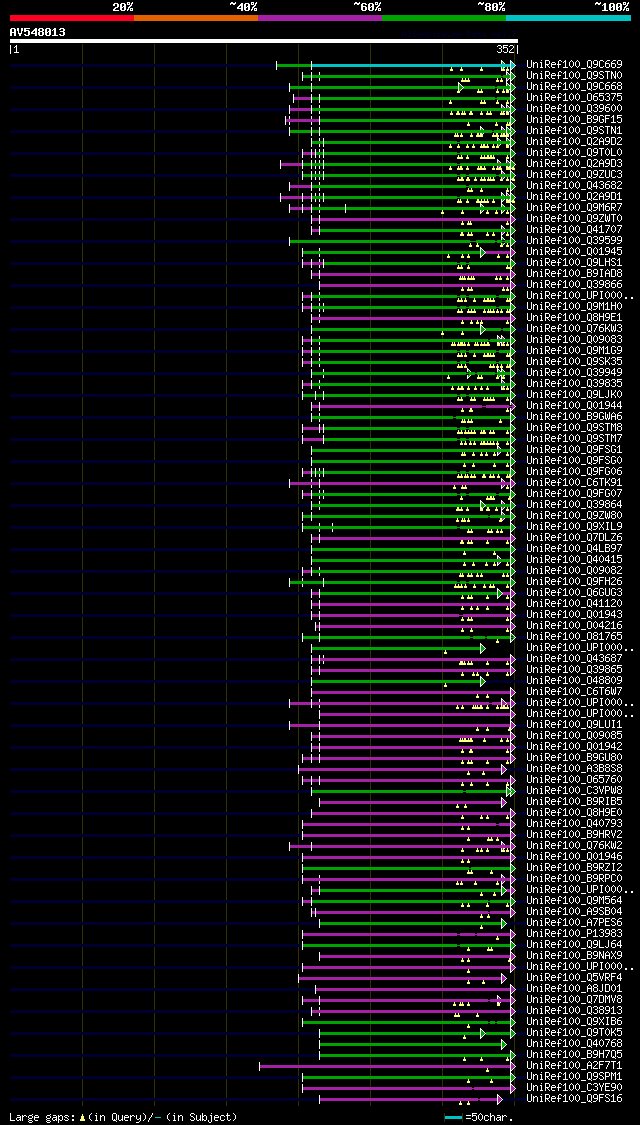This screenshot has width=640, height=1125.
Task: Select hit label UniRef100_Q01945
Action: 574,252
